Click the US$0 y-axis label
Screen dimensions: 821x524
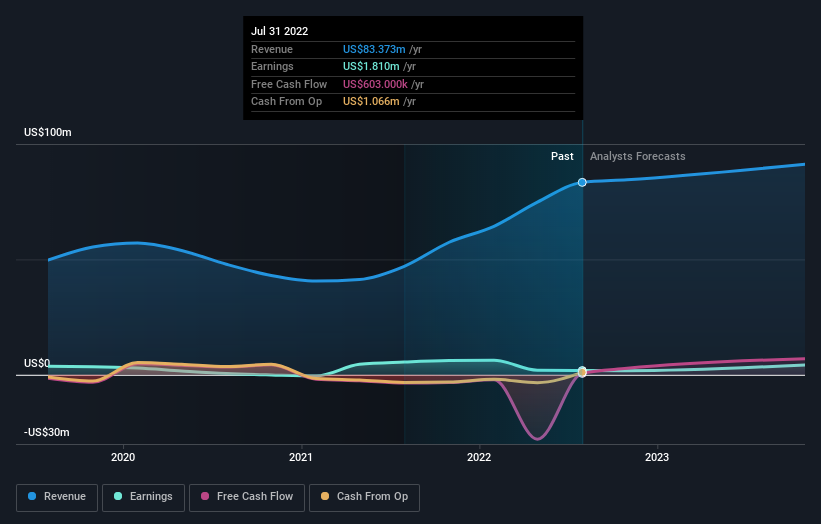pos(37,363)
